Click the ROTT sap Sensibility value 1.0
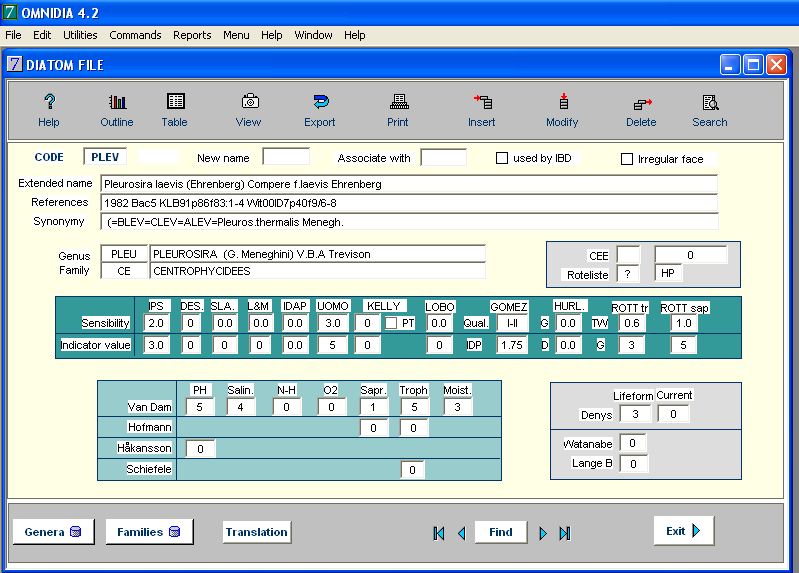The image size is (799, 573). pos(683,323)
